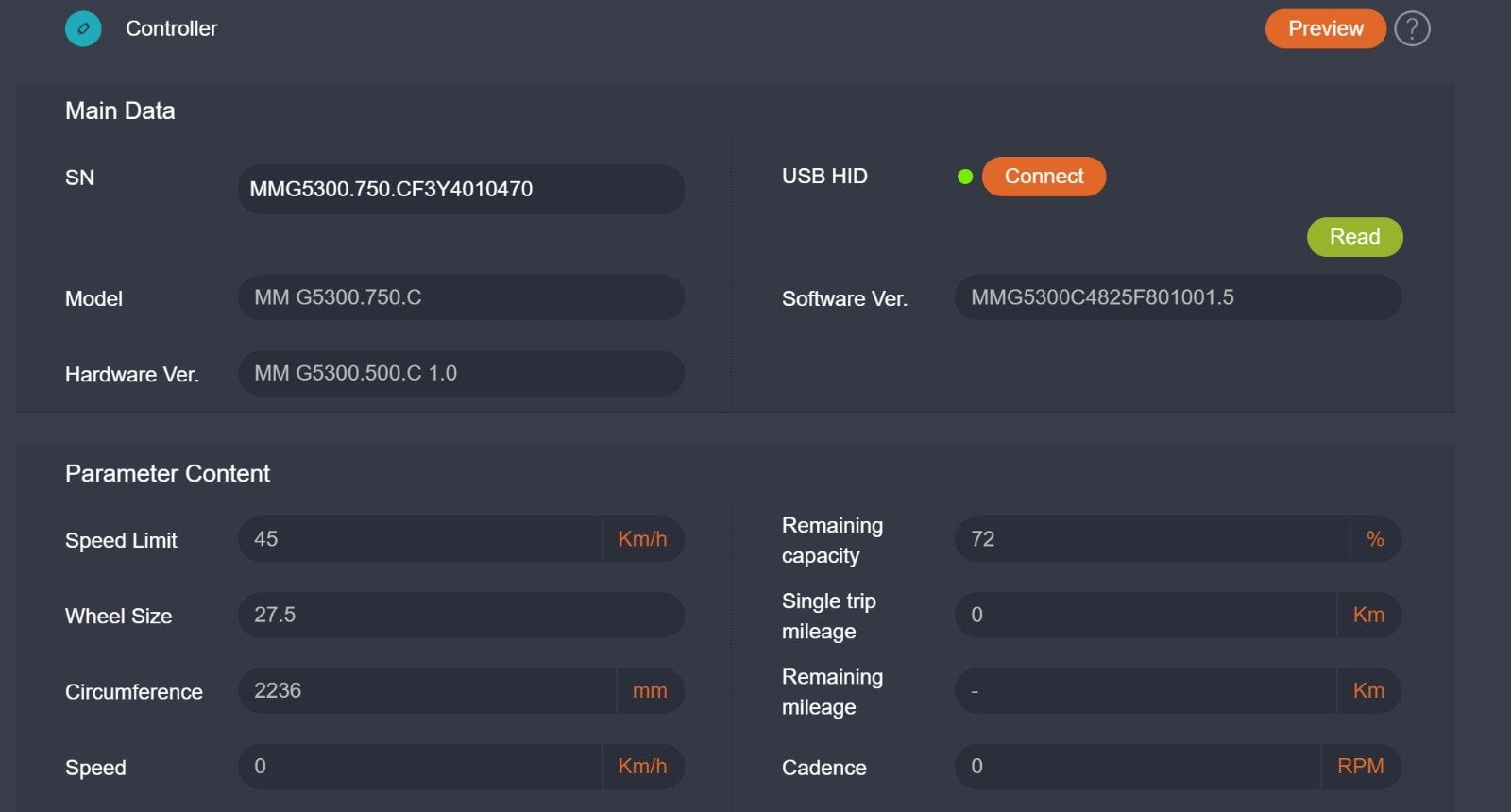This screenshot has height=812, width=1511.
Task: Click the Software Ver. field
Action: (1178, 297)
